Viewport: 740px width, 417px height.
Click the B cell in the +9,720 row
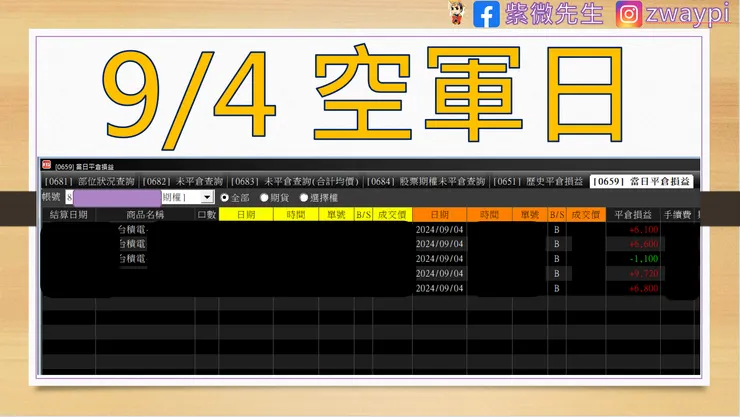point(557,274)
